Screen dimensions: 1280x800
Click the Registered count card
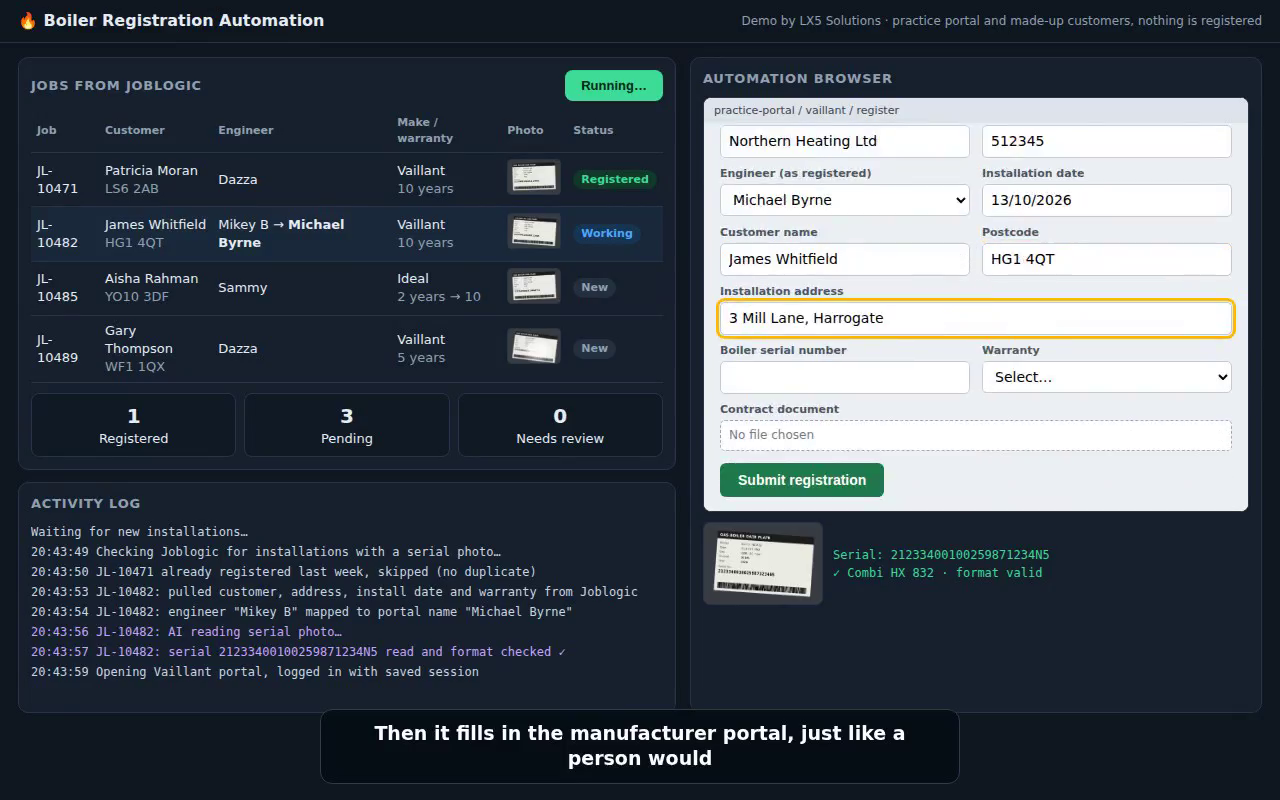[x=133, y=425]
